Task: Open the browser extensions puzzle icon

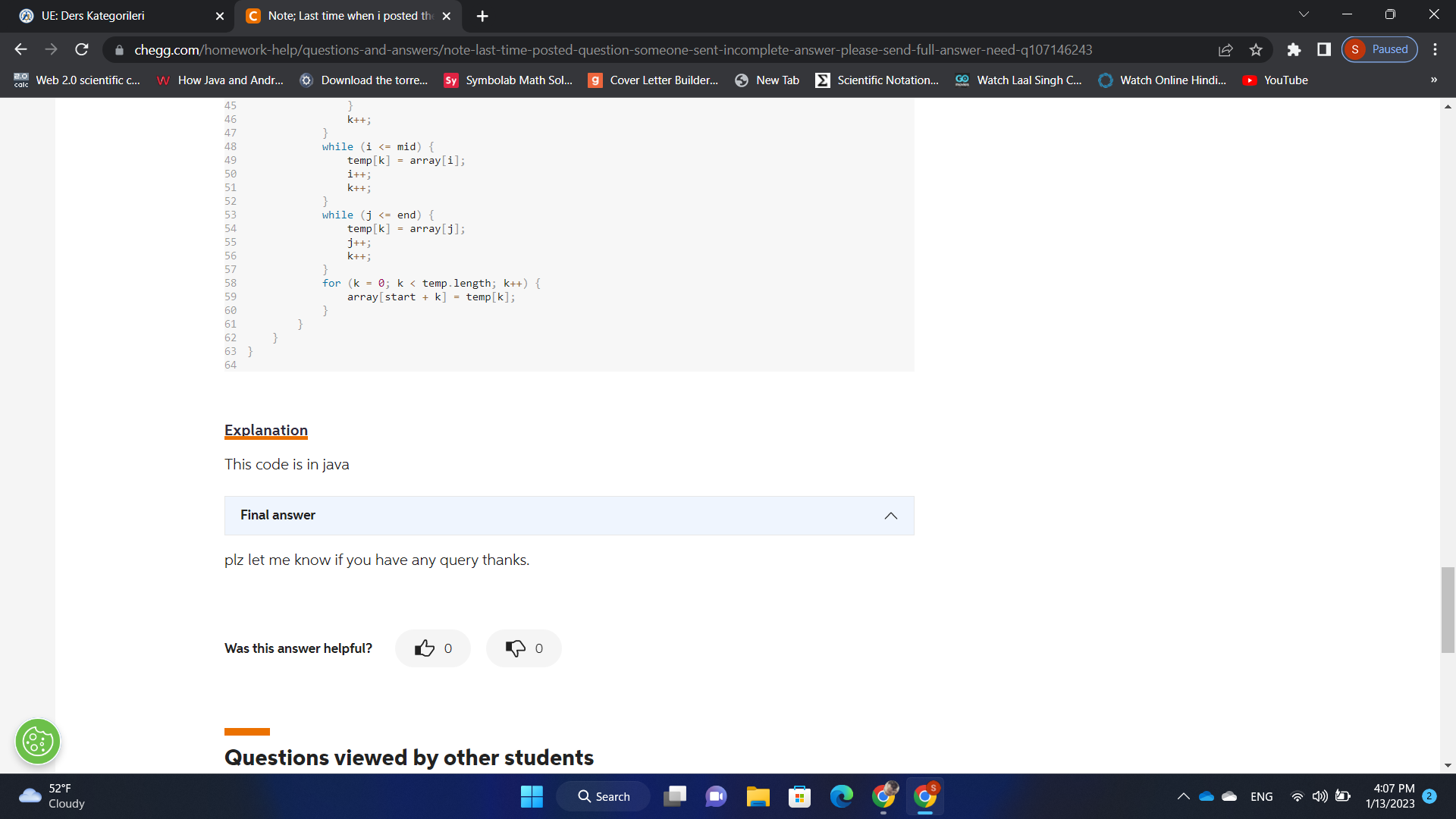Action: pyautogui.click(x=1294, y=50)
